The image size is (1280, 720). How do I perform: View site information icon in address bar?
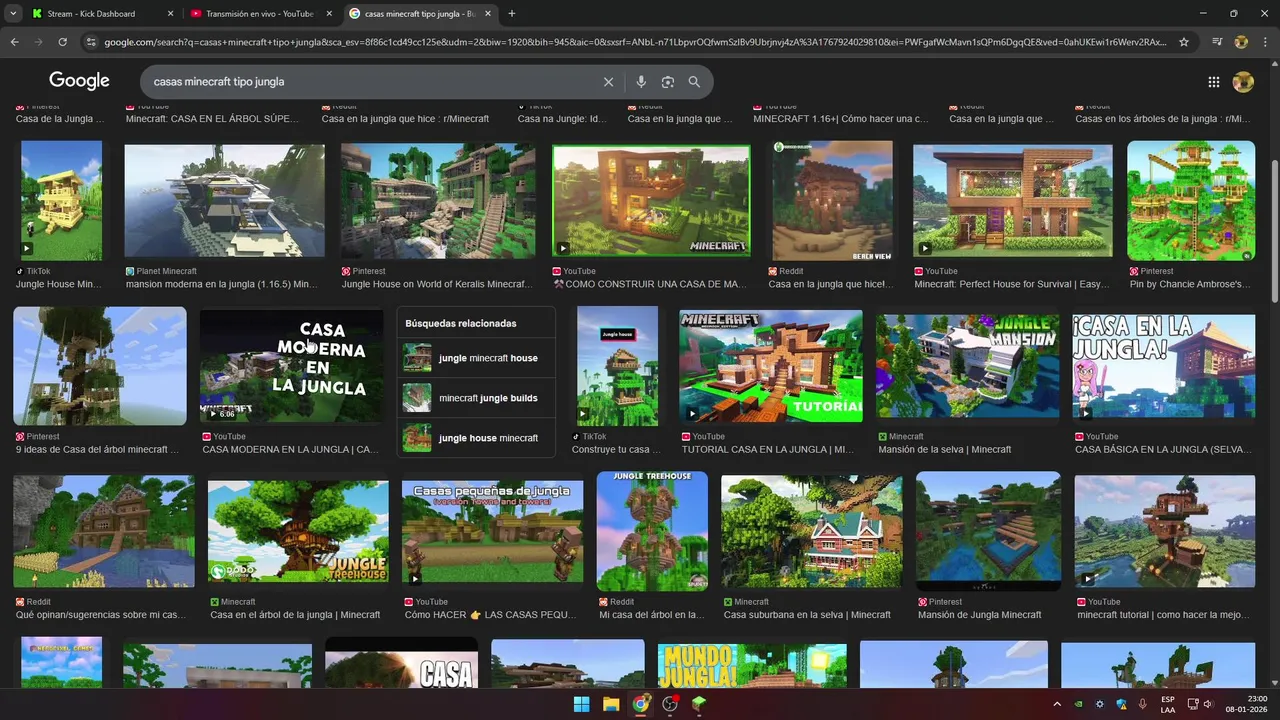pyautogui.click(x=91, y=42)
